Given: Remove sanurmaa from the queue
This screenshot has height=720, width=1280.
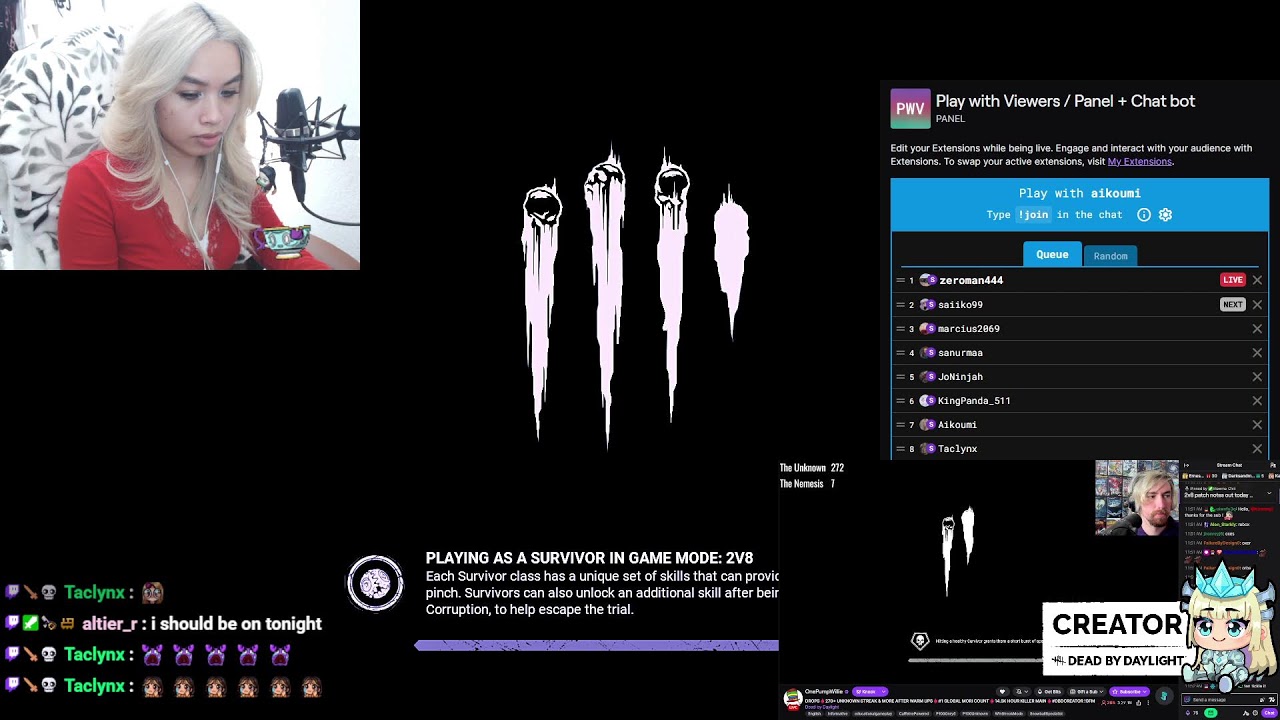Looking at the screenshot, I should (1257, 352).
